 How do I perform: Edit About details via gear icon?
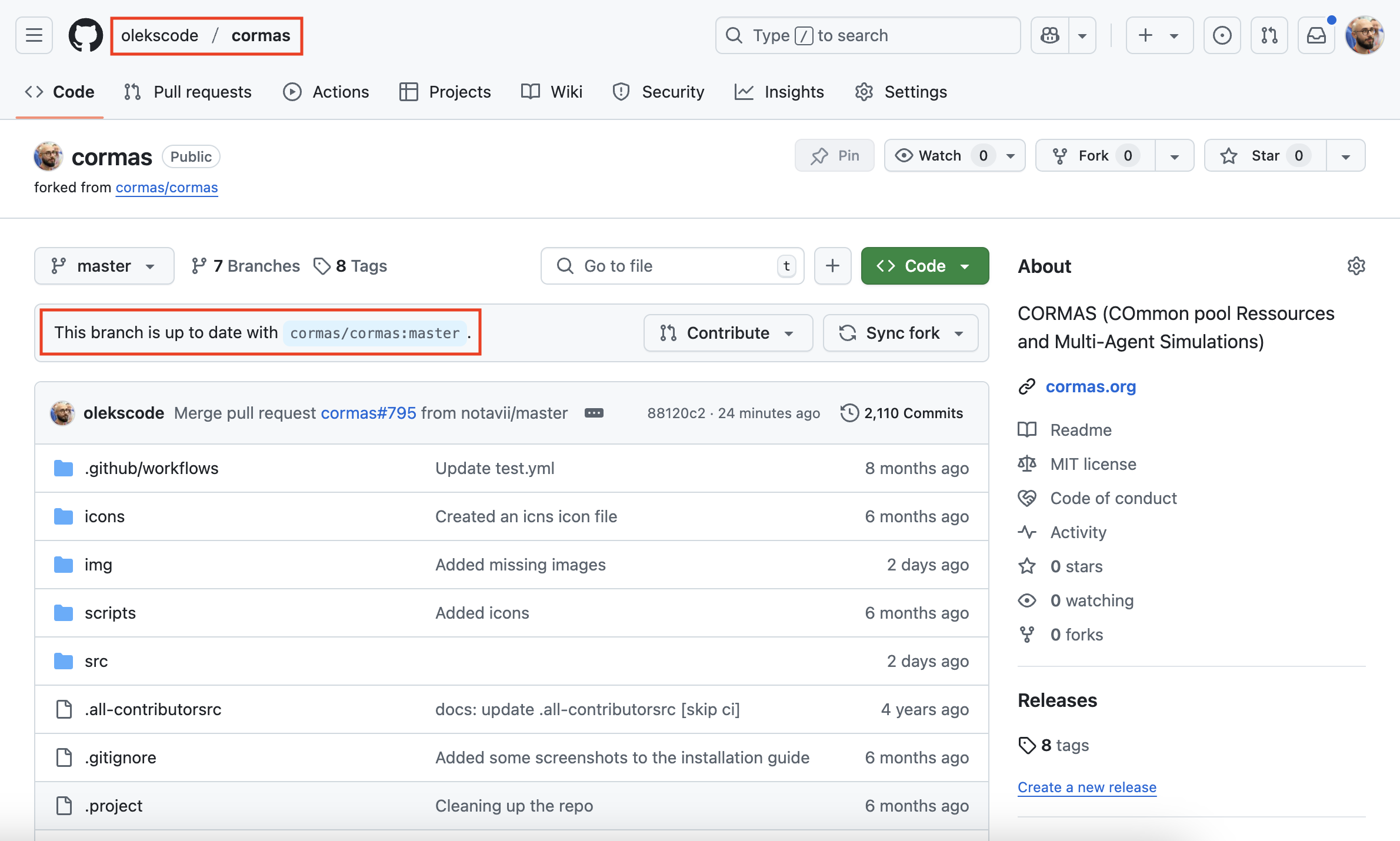(x=1356, y=266)
